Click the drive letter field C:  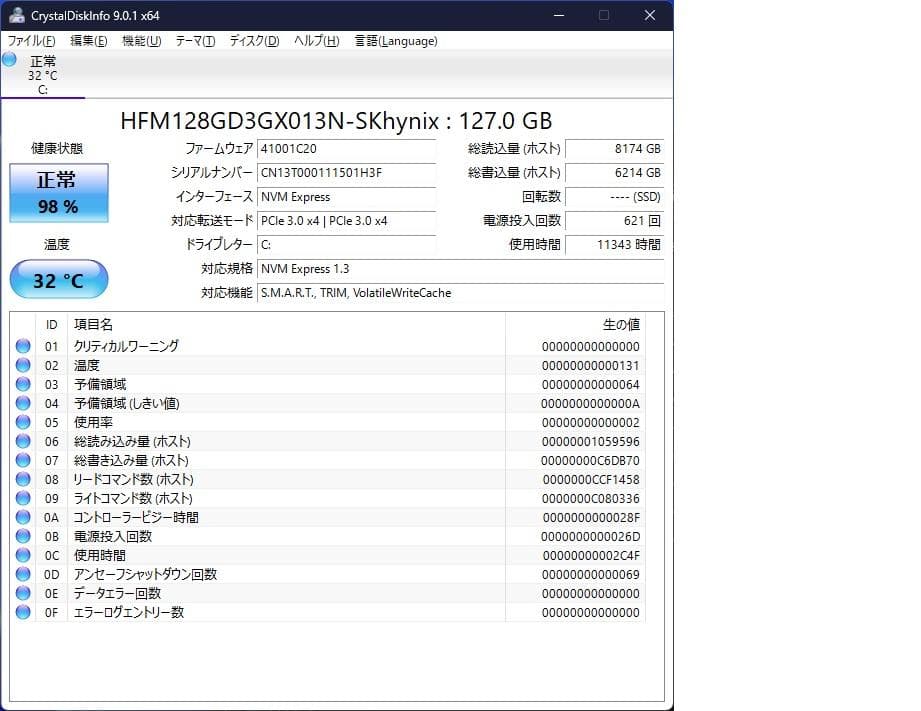347,244
